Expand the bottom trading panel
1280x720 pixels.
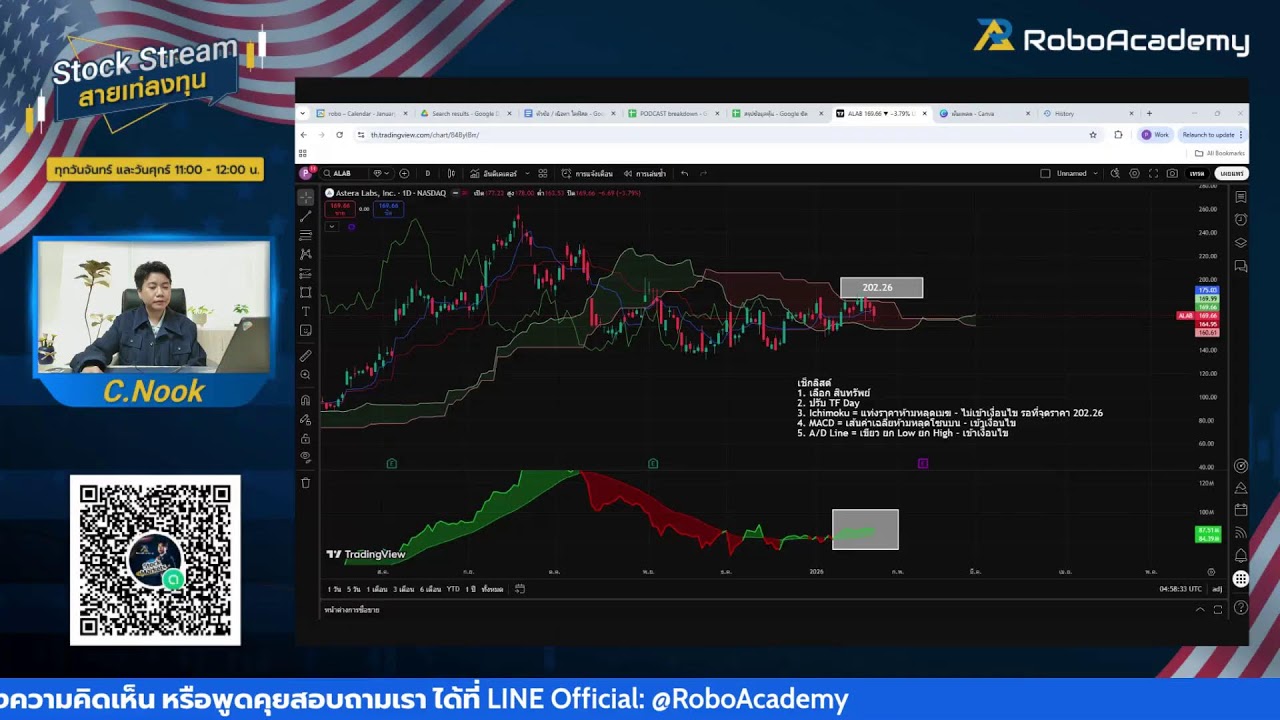pos(1200,609)
